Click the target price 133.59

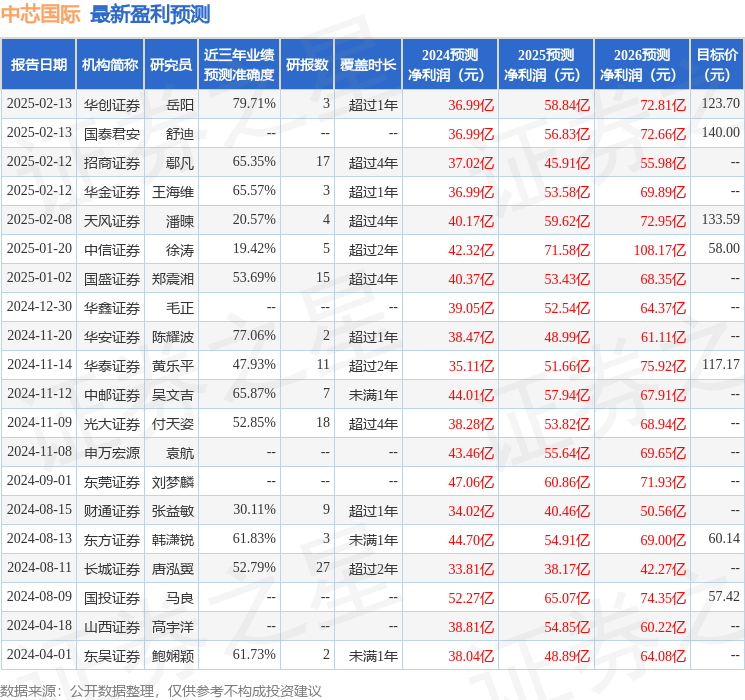coord(721,219)
